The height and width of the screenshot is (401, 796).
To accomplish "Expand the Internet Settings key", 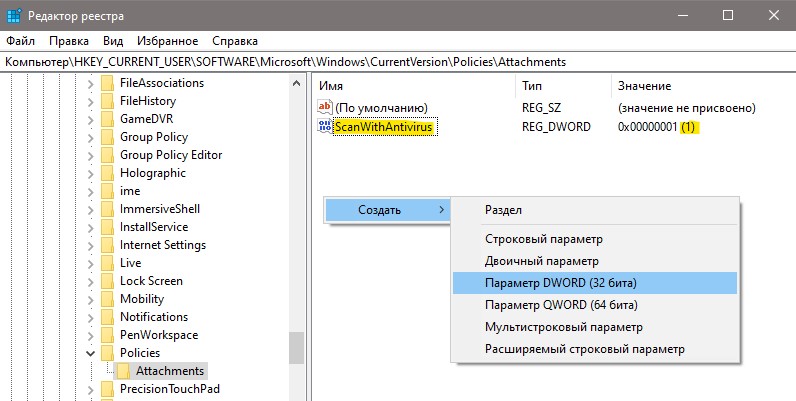I will tap(91, 246).
